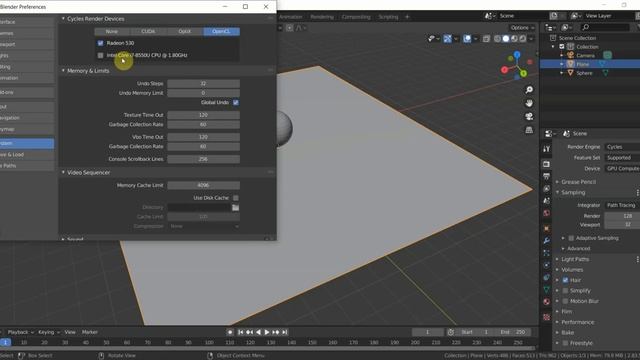Open the Physics properties tab icon
The width and height of the screenshot is (640, 360).
(547, 265)
